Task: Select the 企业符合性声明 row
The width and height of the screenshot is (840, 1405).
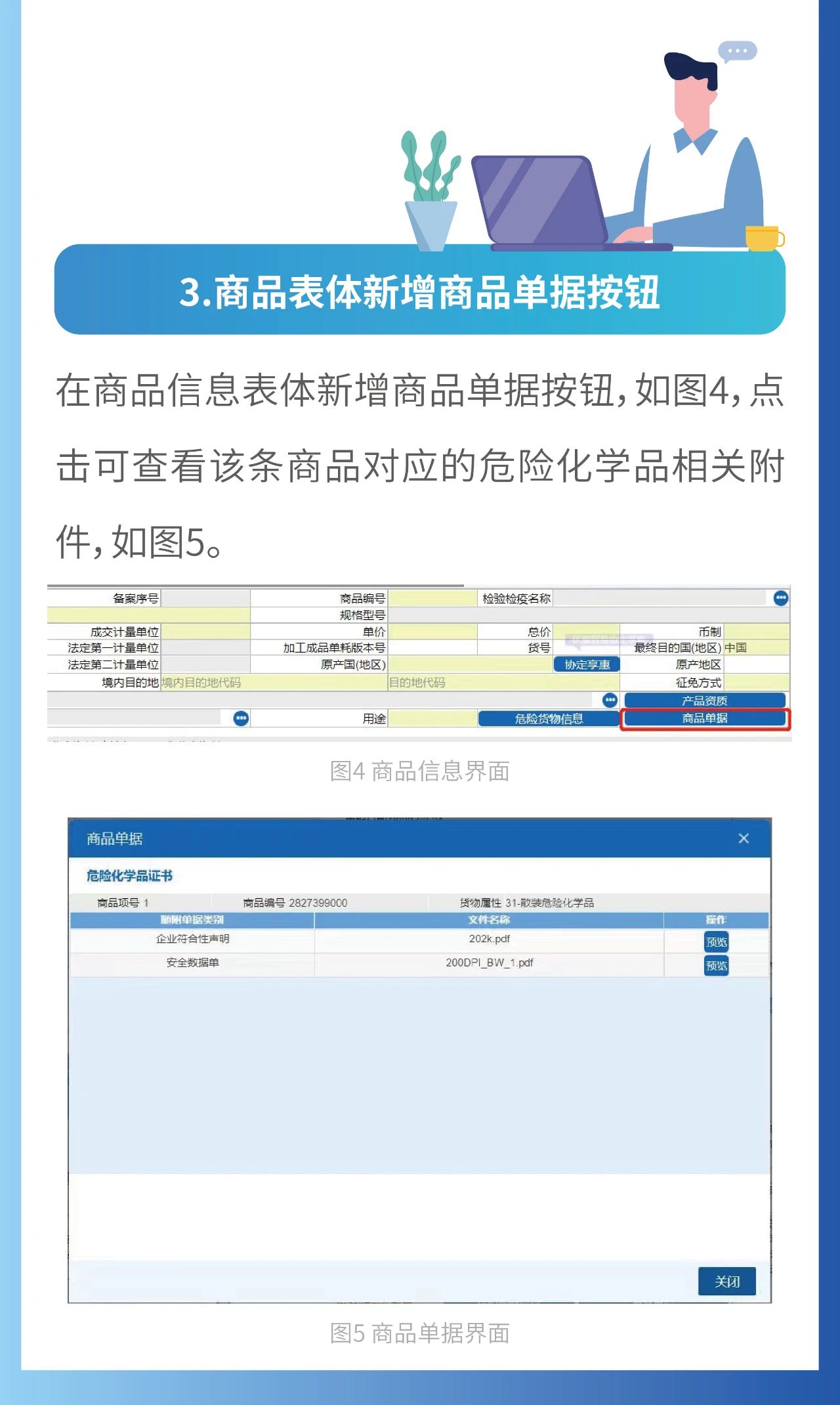Action: [x=192, y=940]
